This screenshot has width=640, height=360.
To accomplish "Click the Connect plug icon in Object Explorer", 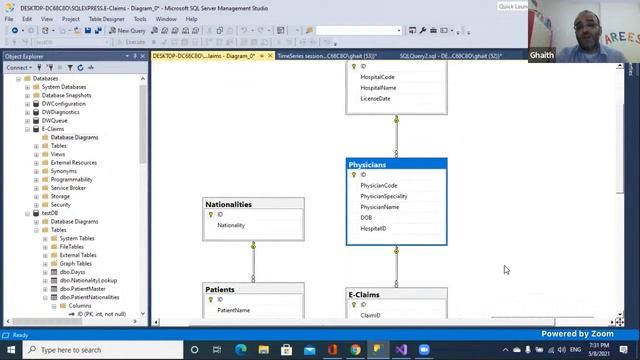I will point(40,68).
